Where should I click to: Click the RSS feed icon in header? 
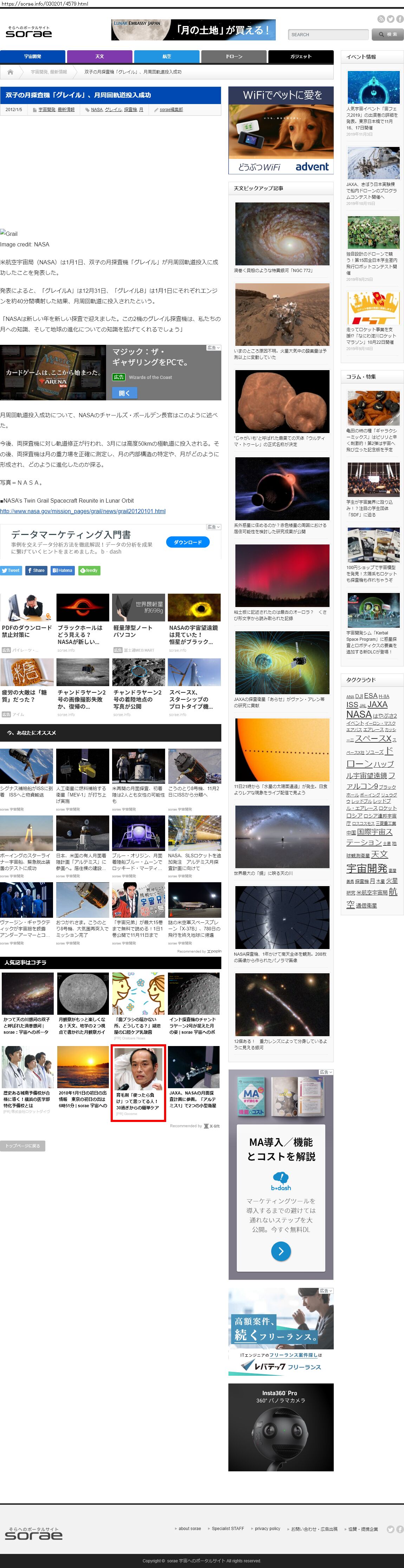coord(381,19)
